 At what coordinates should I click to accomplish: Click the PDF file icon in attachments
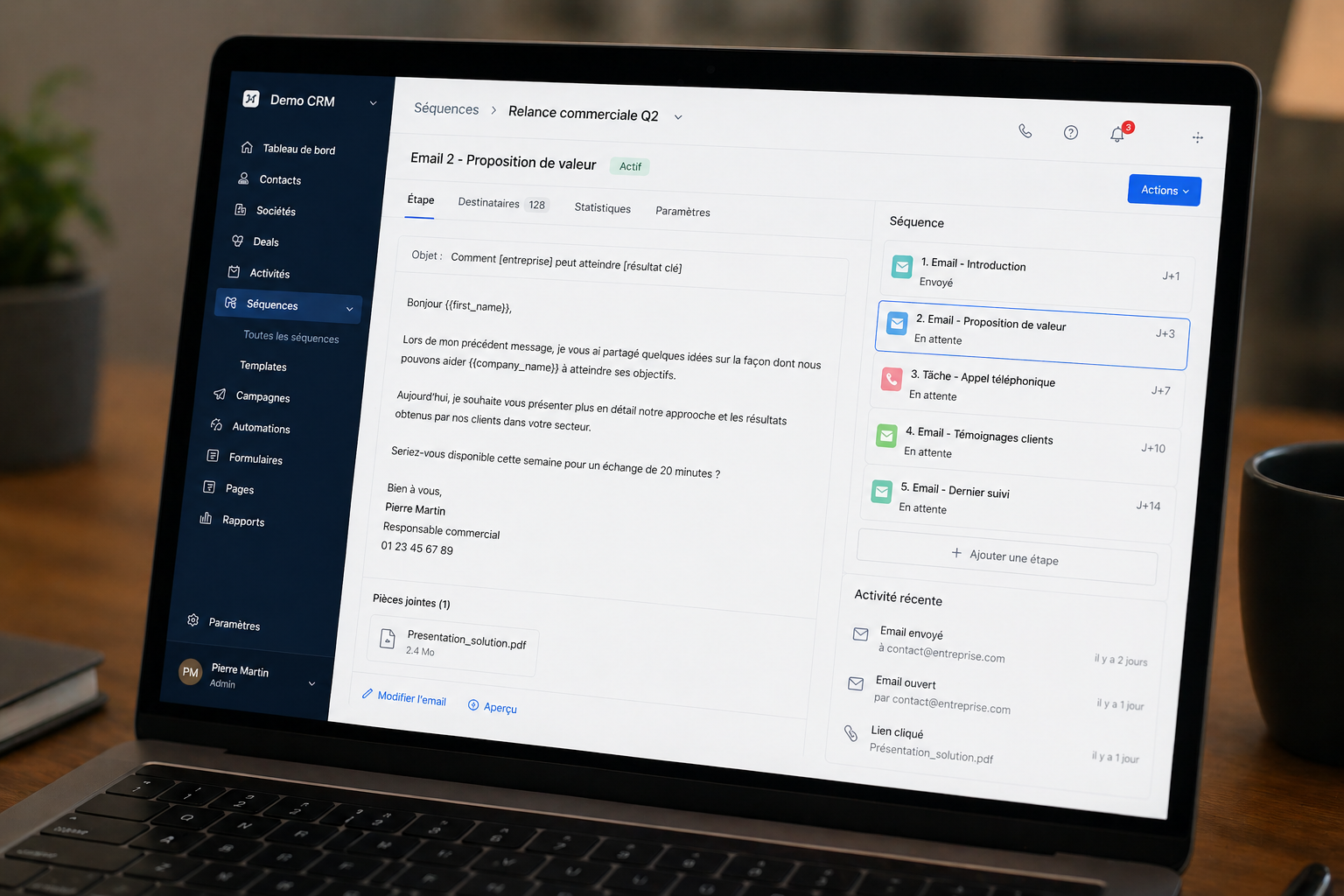click(x=388, y=640)
